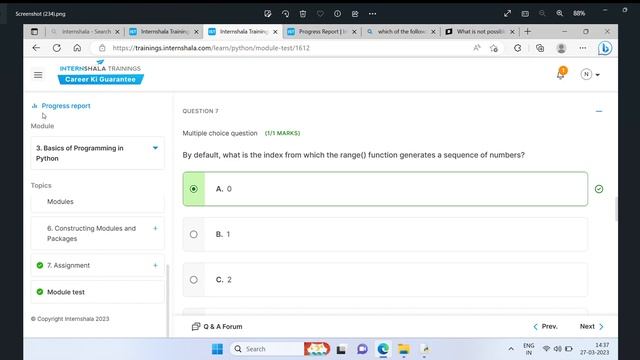Open read aloud icon in address bar
The height and width of the screenshot is (360, 640).
pyautogui.click(x=476, y=48)
